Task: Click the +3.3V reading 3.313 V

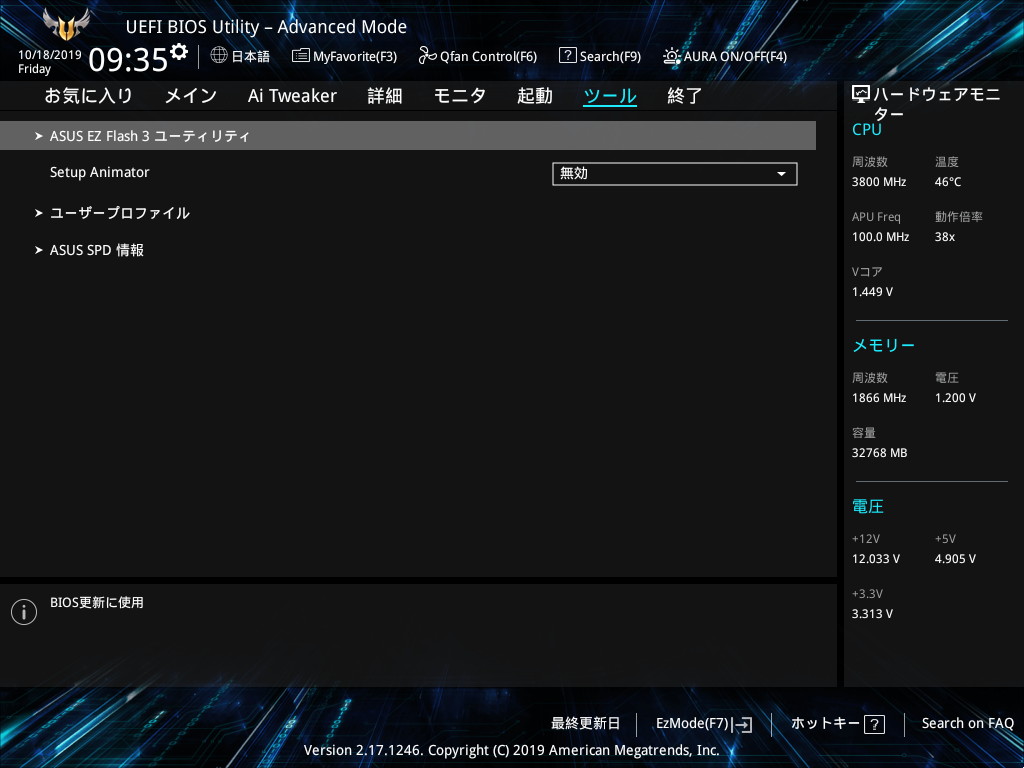Action: pyautogui.click(x=872, y=614)
